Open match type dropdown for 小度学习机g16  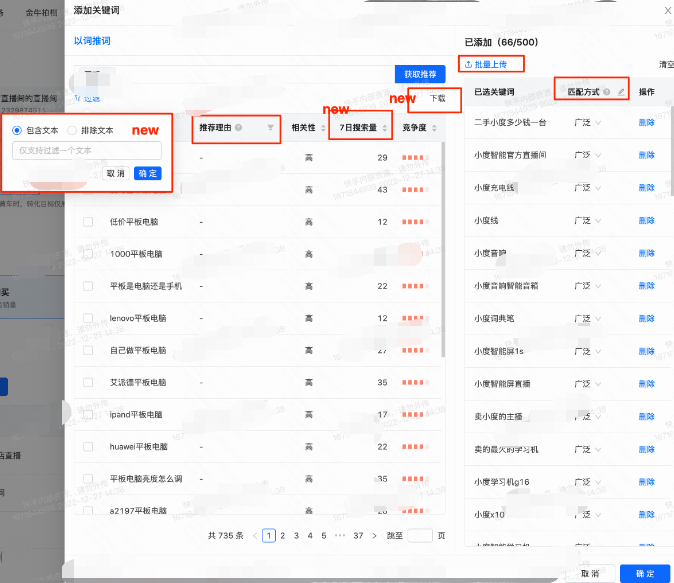(588, 482)
